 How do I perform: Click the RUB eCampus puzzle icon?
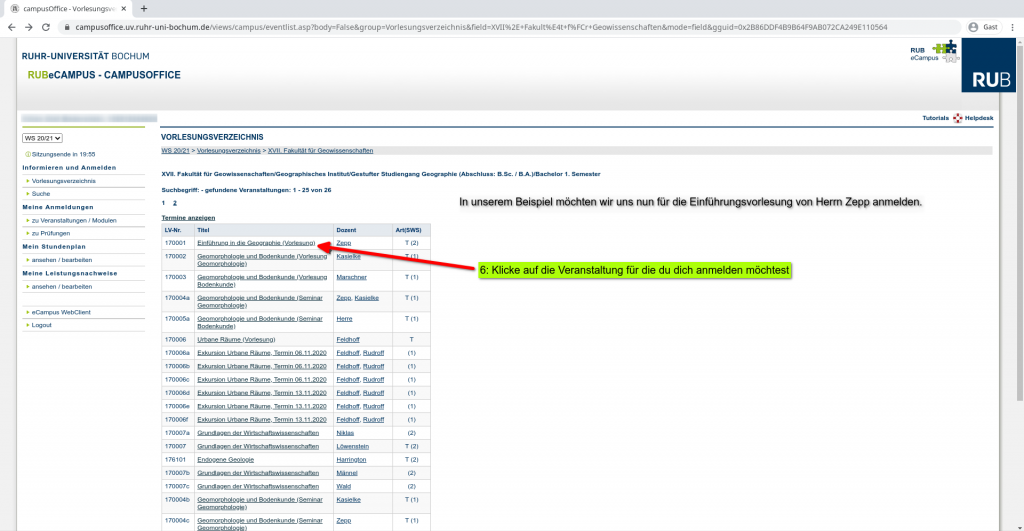(943, 49)
